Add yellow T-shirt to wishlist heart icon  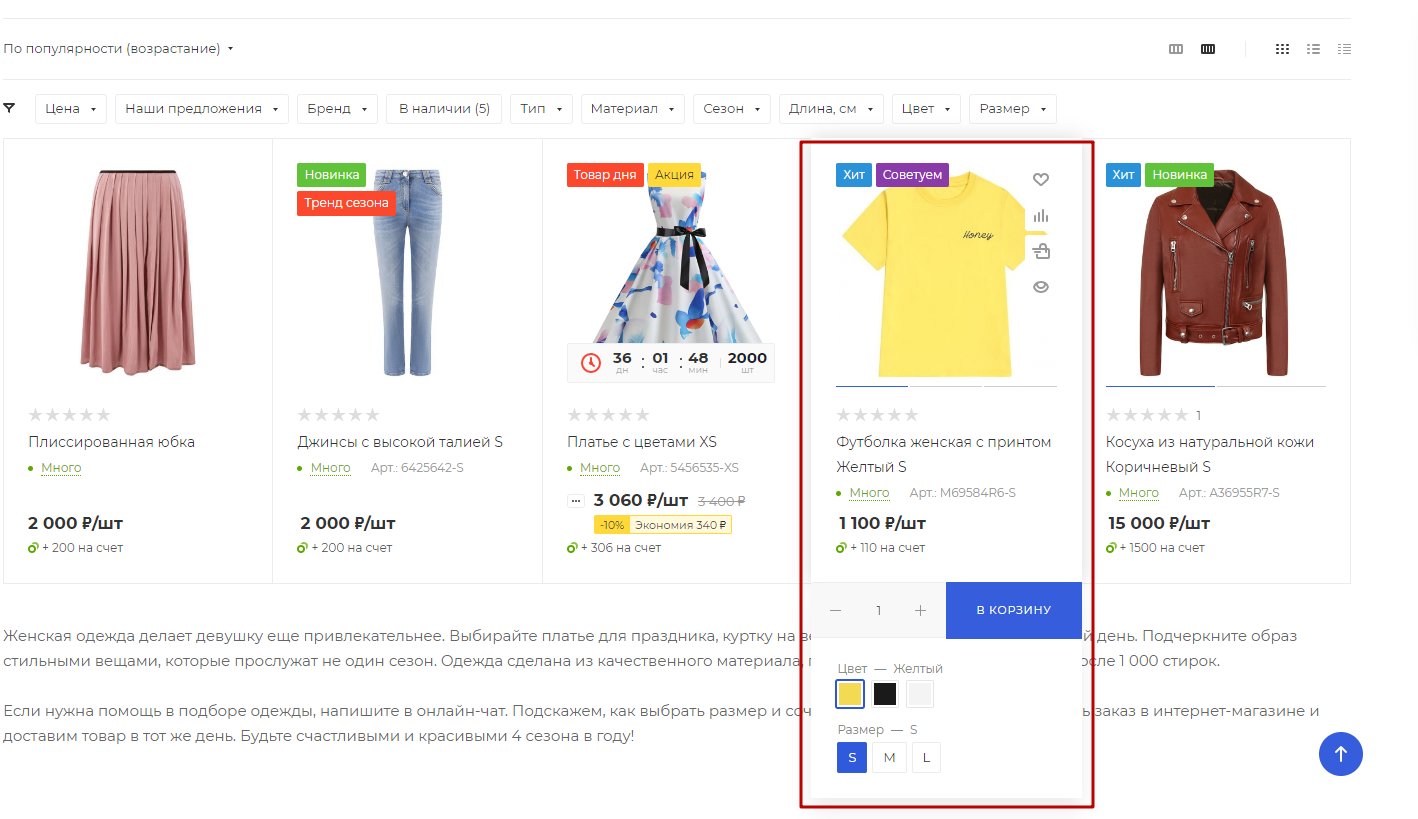tap(1041, 179)
